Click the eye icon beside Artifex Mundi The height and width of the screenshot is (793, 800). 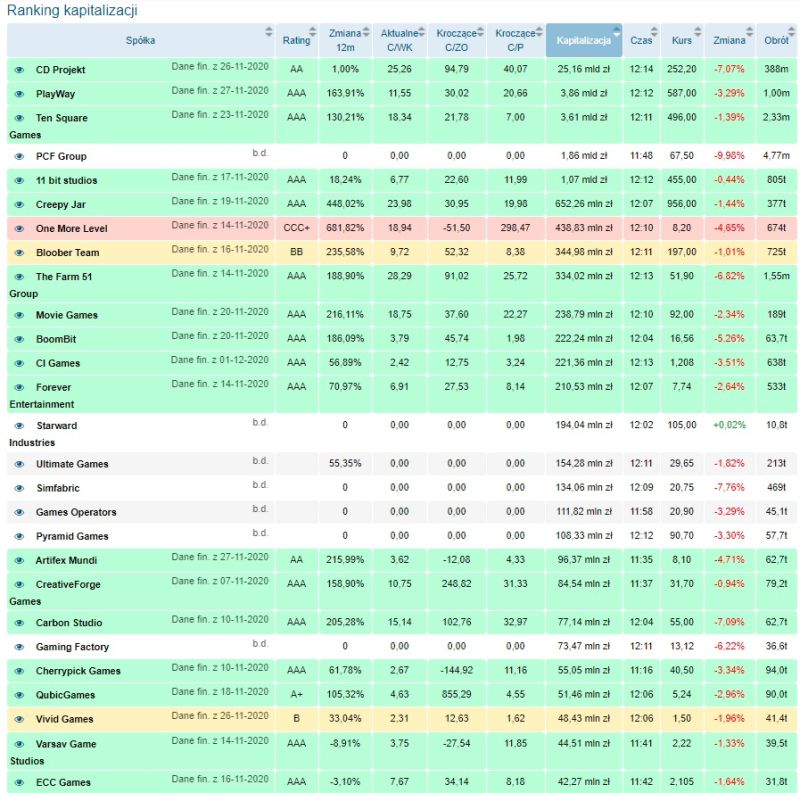click(19, 560)
